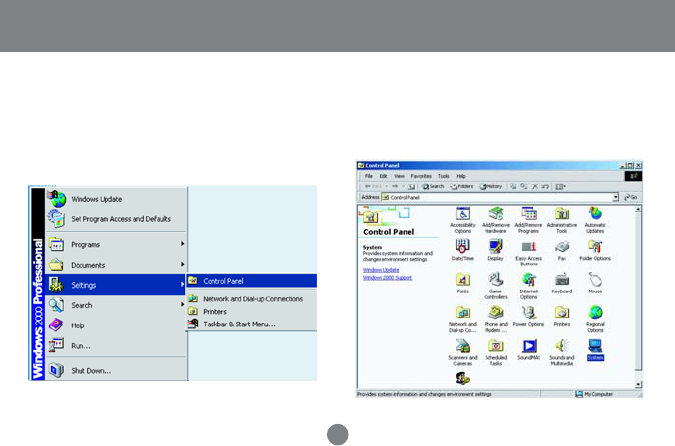
Task: Select Windows Update in Start menu
Action: point(116,199)
